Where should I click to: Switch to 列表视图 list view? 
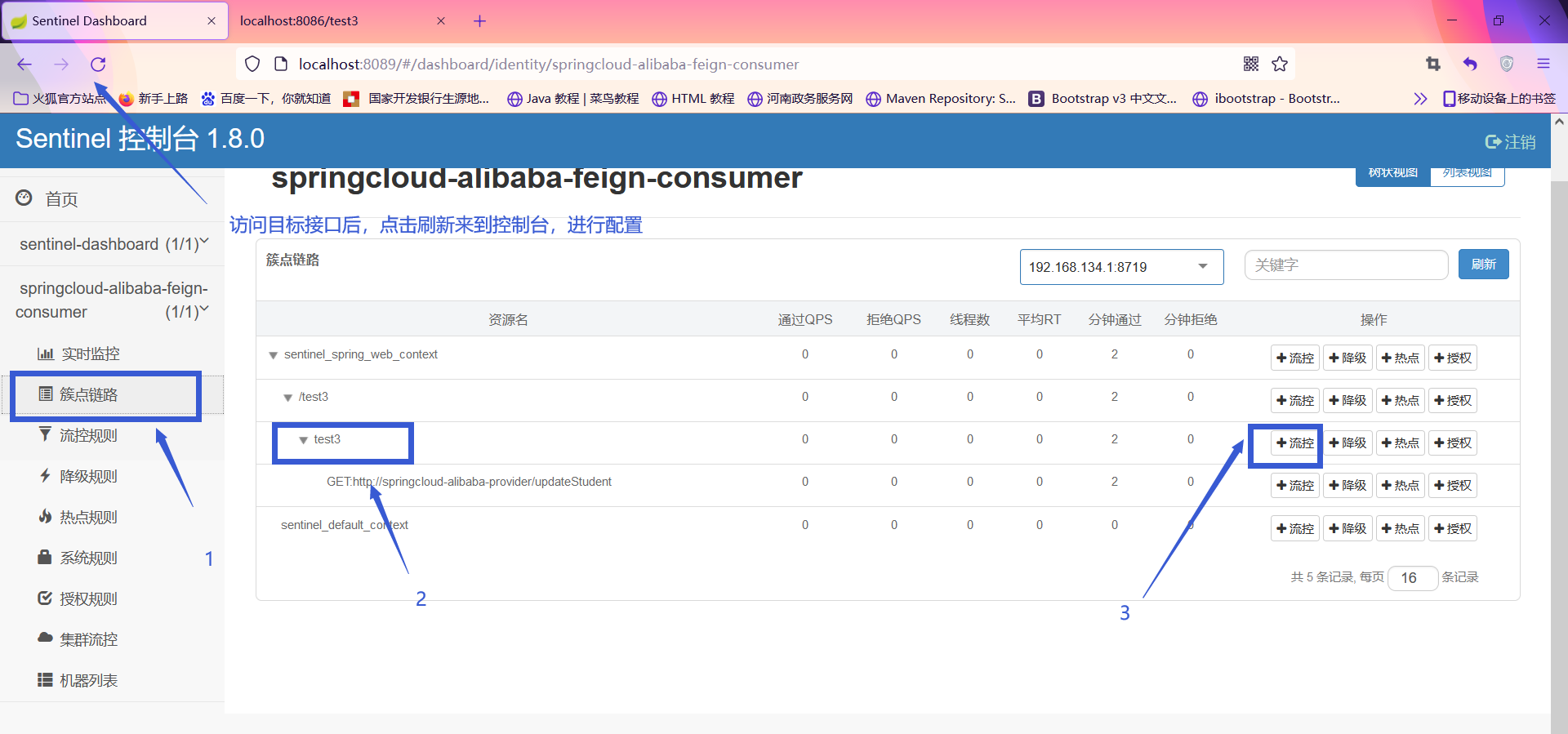point(1468,174)
